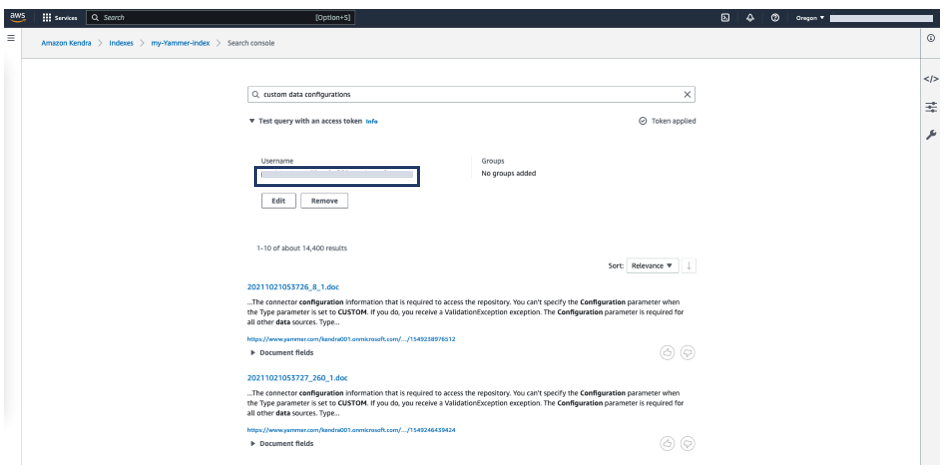The image size is (946, 472).
Task: Collapse Test query with an access token
Action: point(306,121)
